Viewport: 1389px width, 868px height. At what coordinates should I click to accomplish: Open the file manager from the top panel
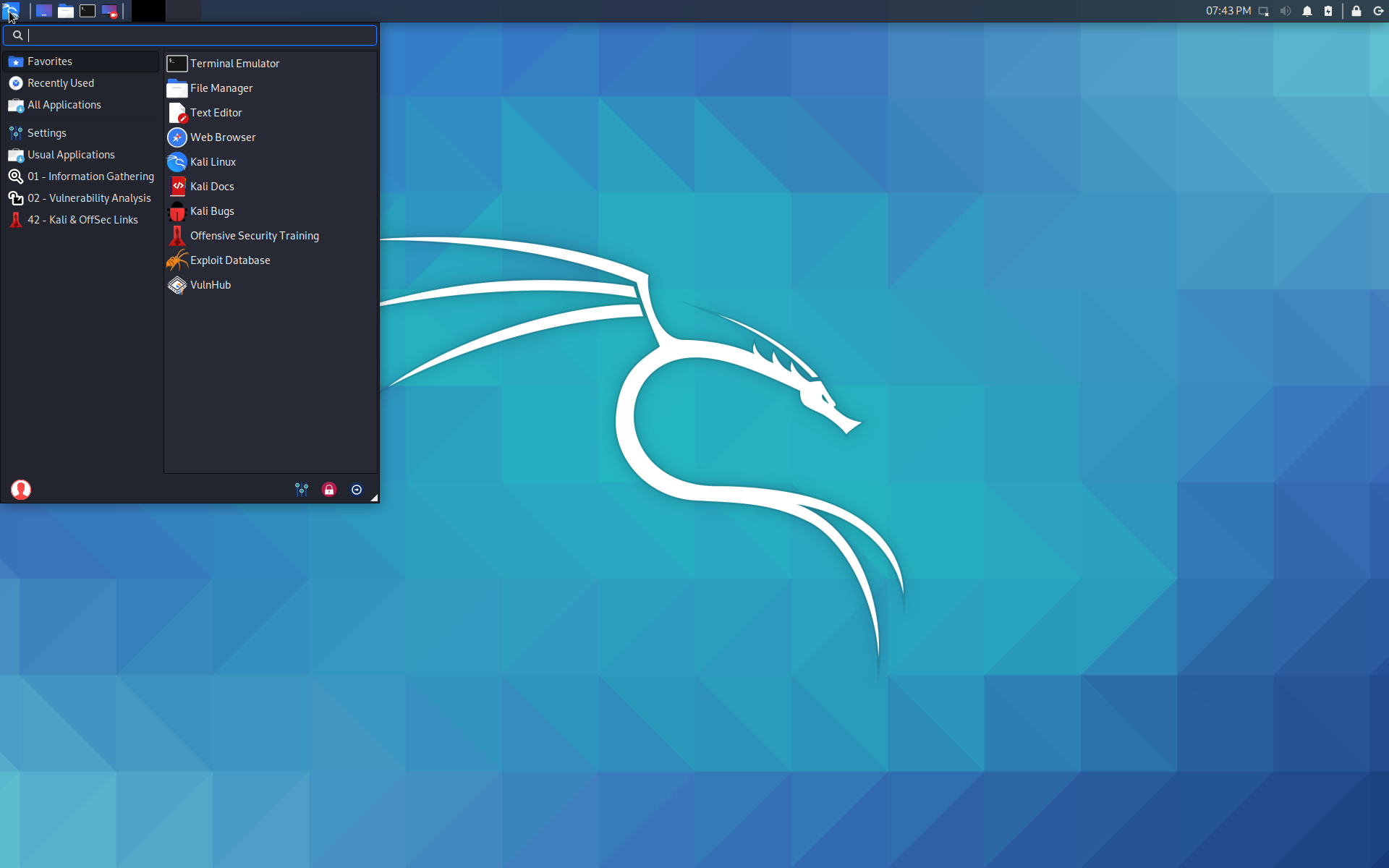click(x=66, y=11)
